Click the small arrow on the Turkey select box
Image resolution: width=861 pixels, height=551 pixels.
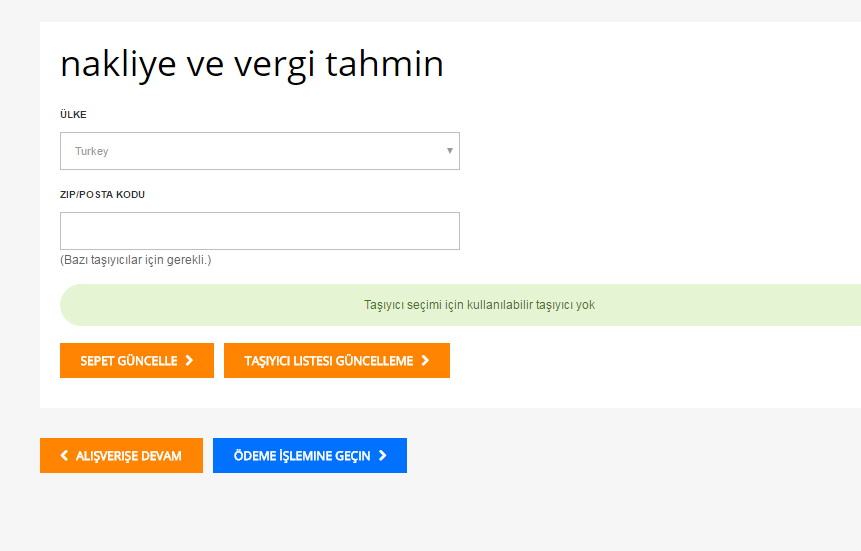pyautogui.click(x=450, y=151)
